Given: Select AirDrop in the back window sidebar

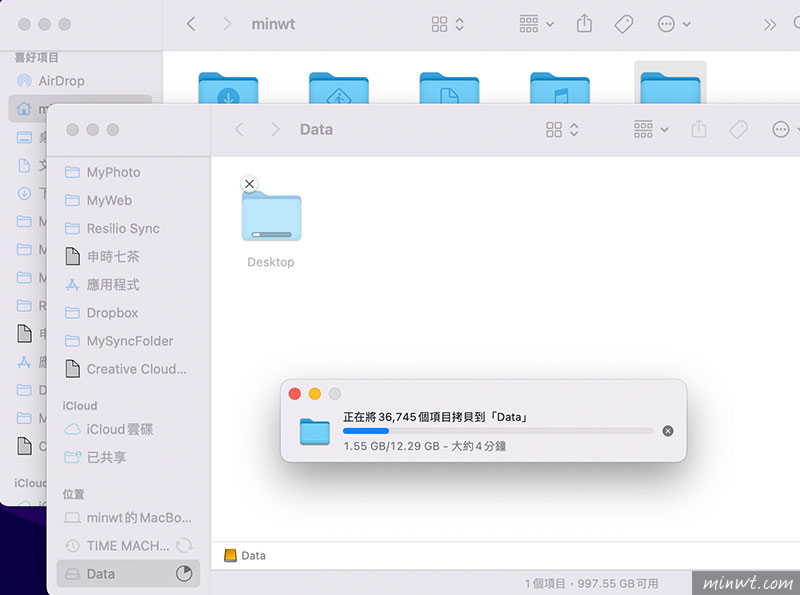Looking at the screenshot, I should tap(61, 80).
